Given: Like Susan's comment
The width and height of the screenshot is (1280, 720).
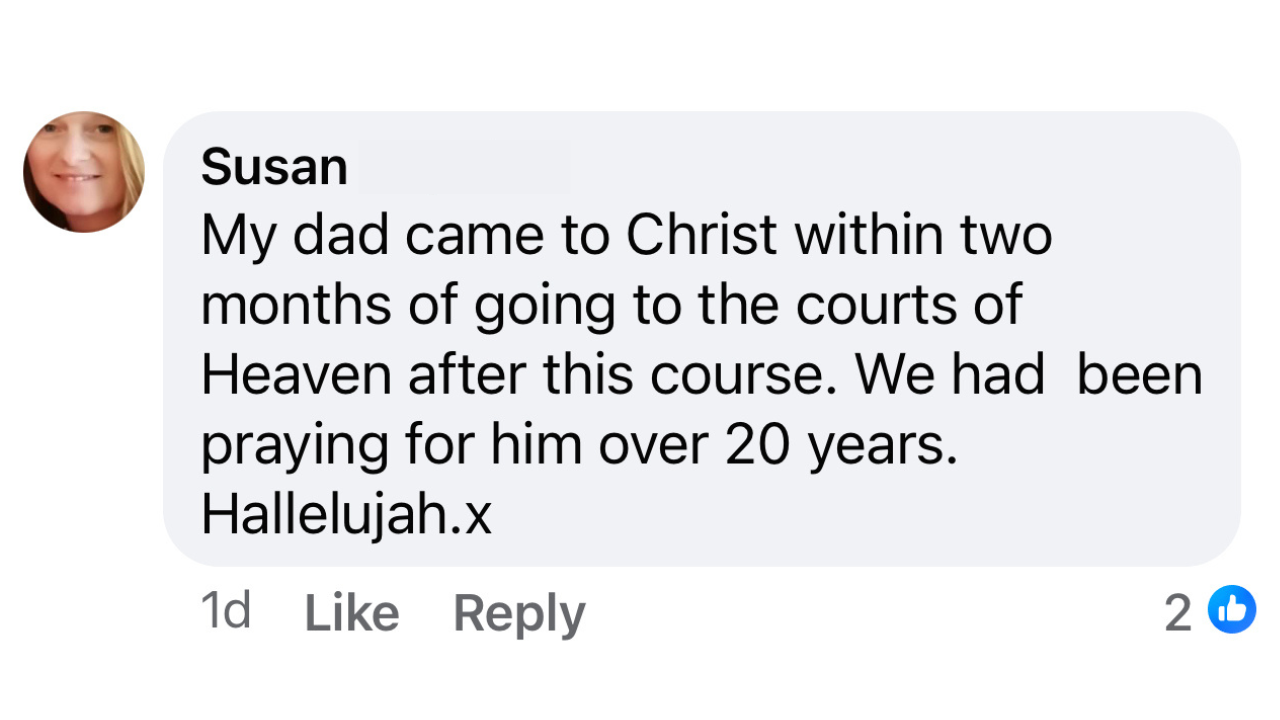Looking at the screenshot, I should (x=351, y=612).
